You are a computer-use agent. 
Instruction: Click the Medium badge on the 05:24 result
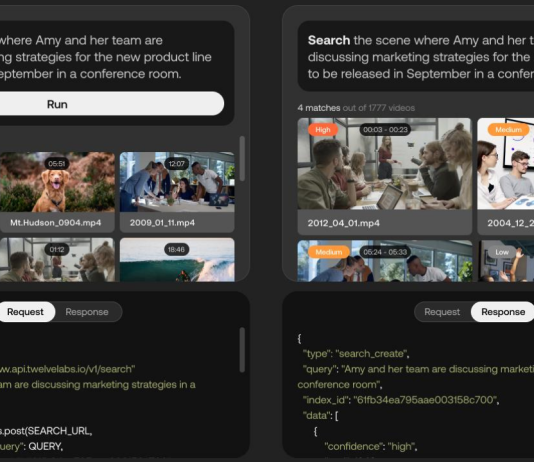click(x=329, y=252)
